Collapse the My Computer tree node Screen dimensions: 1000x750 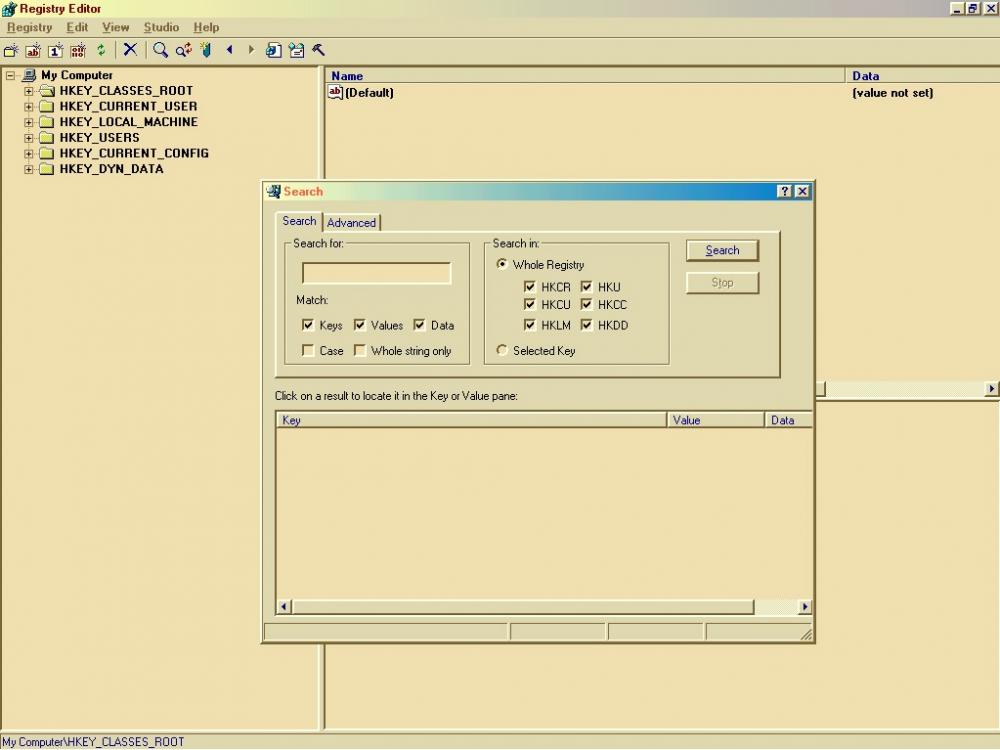point(8,75)
